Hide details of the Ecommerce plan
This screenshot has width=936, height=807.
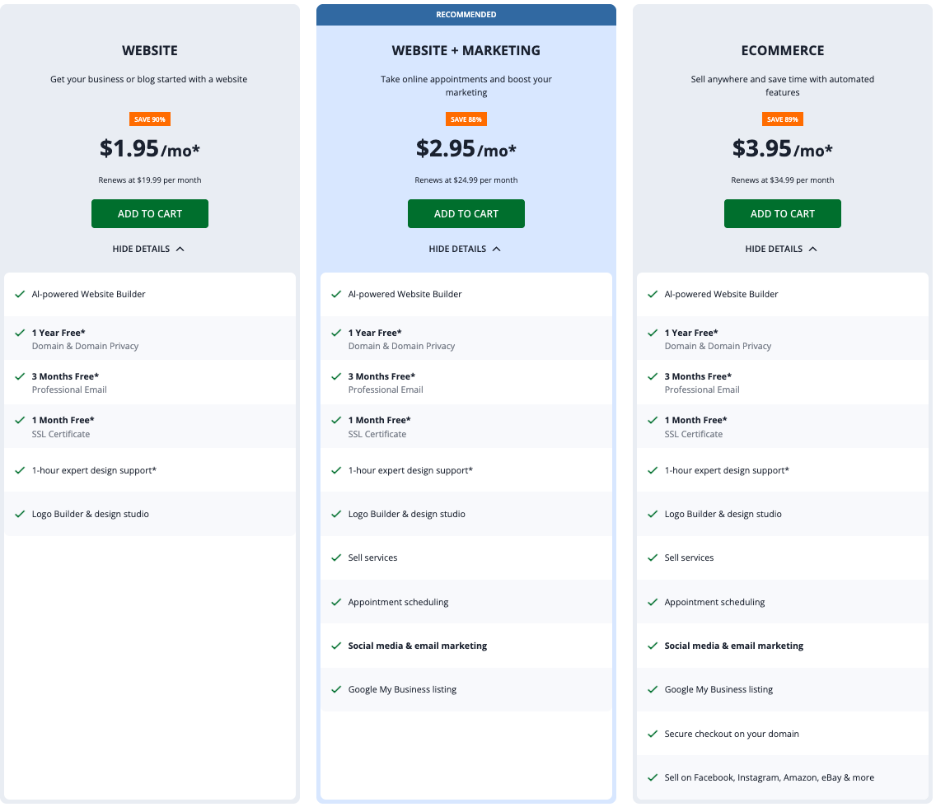(781, 249)
